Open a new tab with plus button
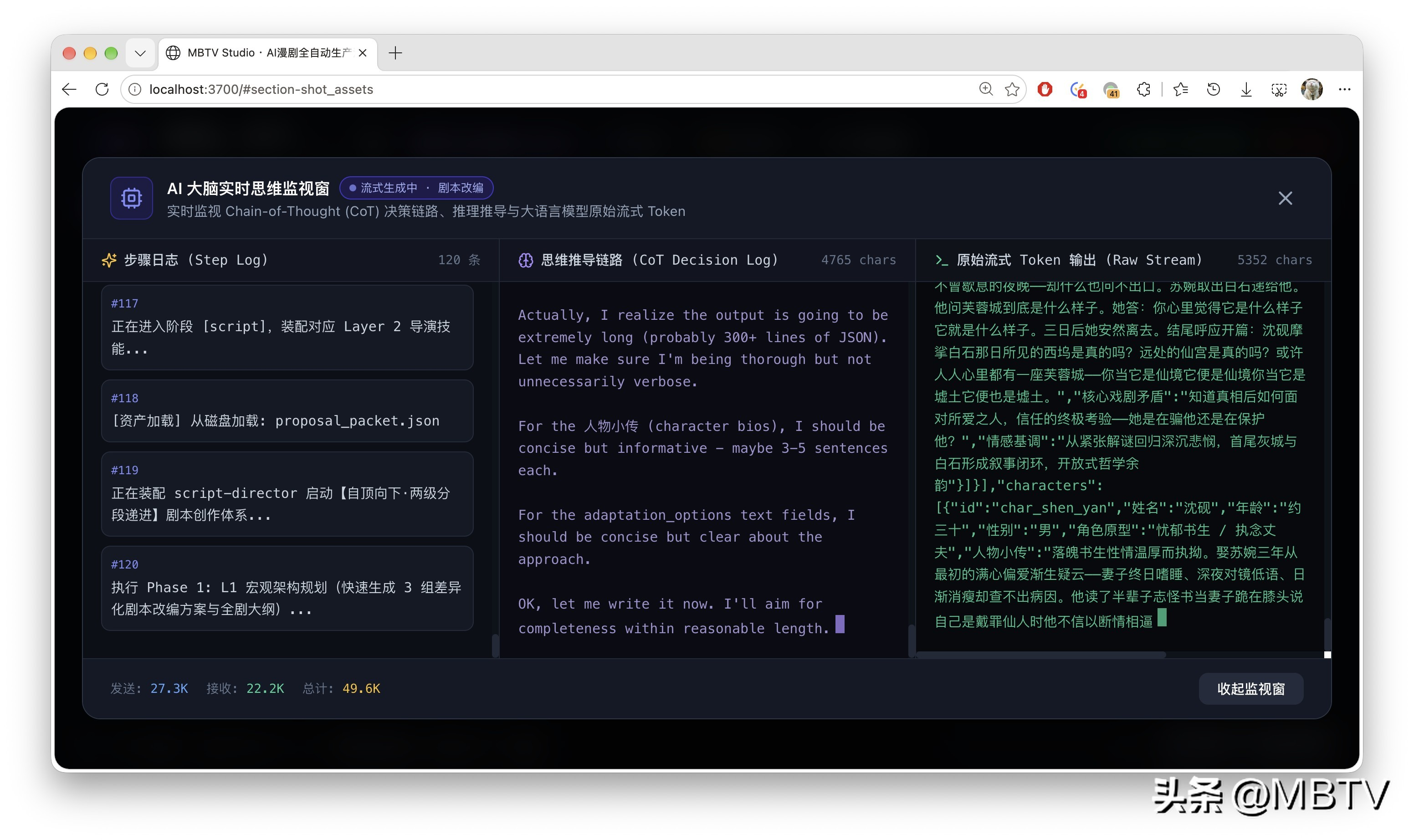Image resolution: width=1414 pixels, height=840 pixels. pos(395,53)
